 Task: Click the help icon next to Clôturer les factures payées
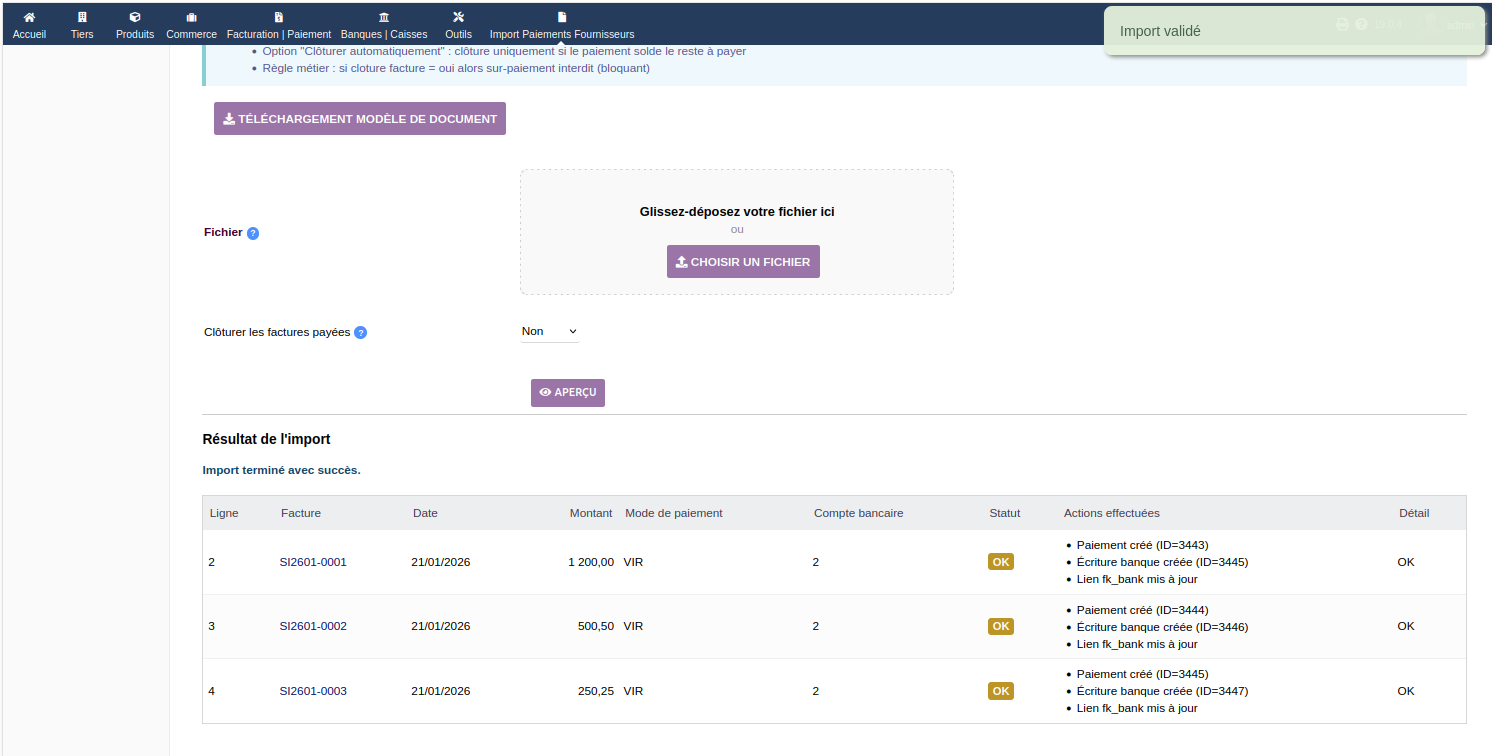tap(360, 332)
